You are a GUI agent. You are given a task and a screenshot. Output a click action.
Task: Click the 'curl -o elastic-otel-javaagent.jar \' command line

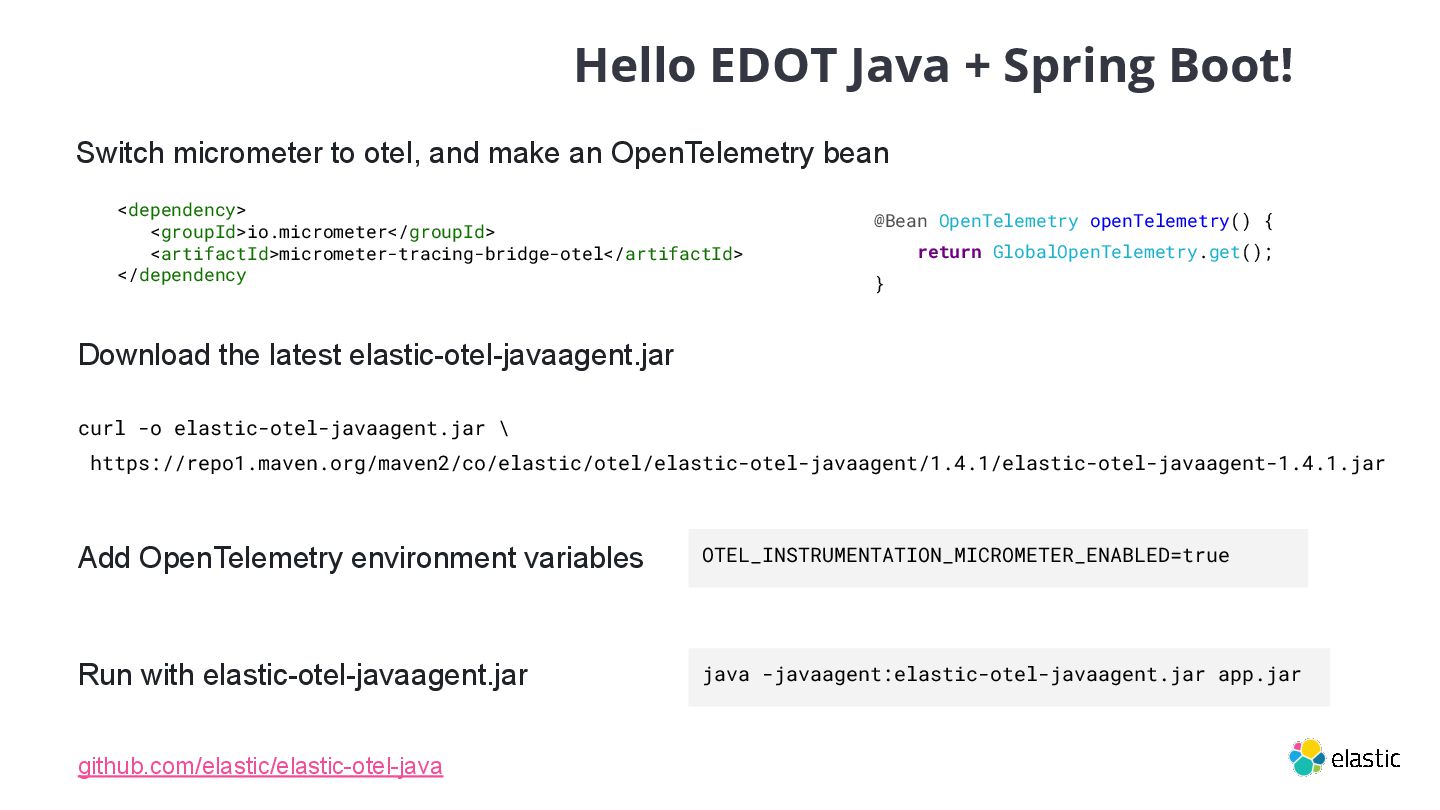coord(294,429)
